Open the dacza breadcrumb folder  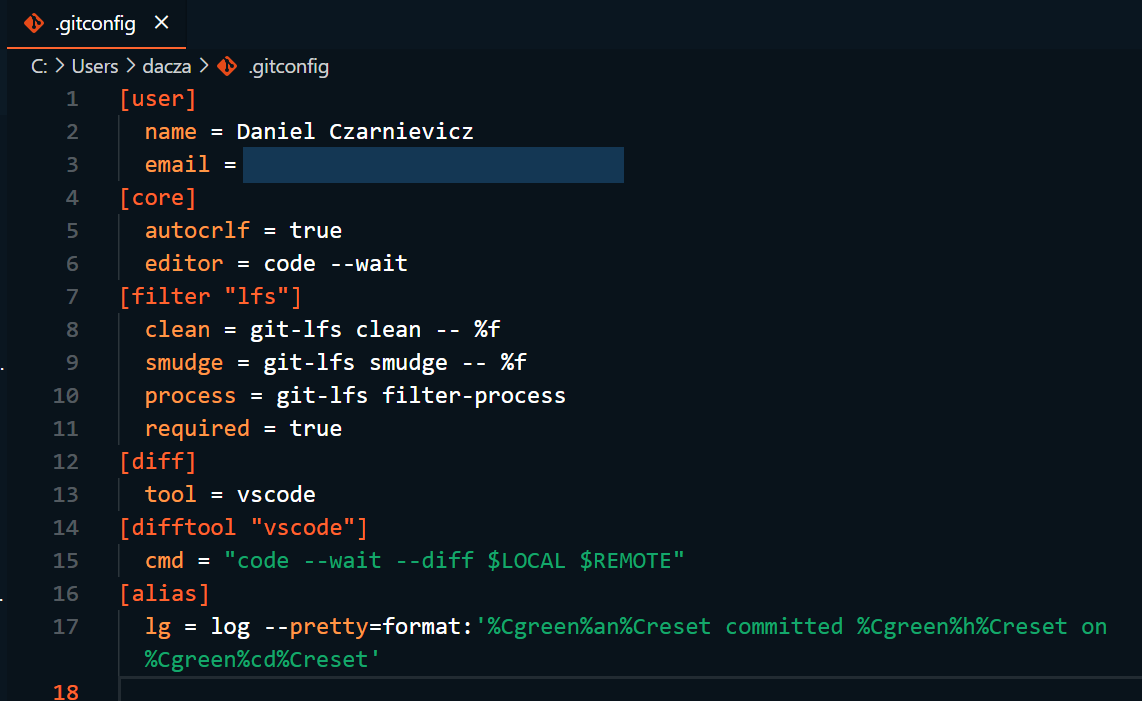coord(168,67)
